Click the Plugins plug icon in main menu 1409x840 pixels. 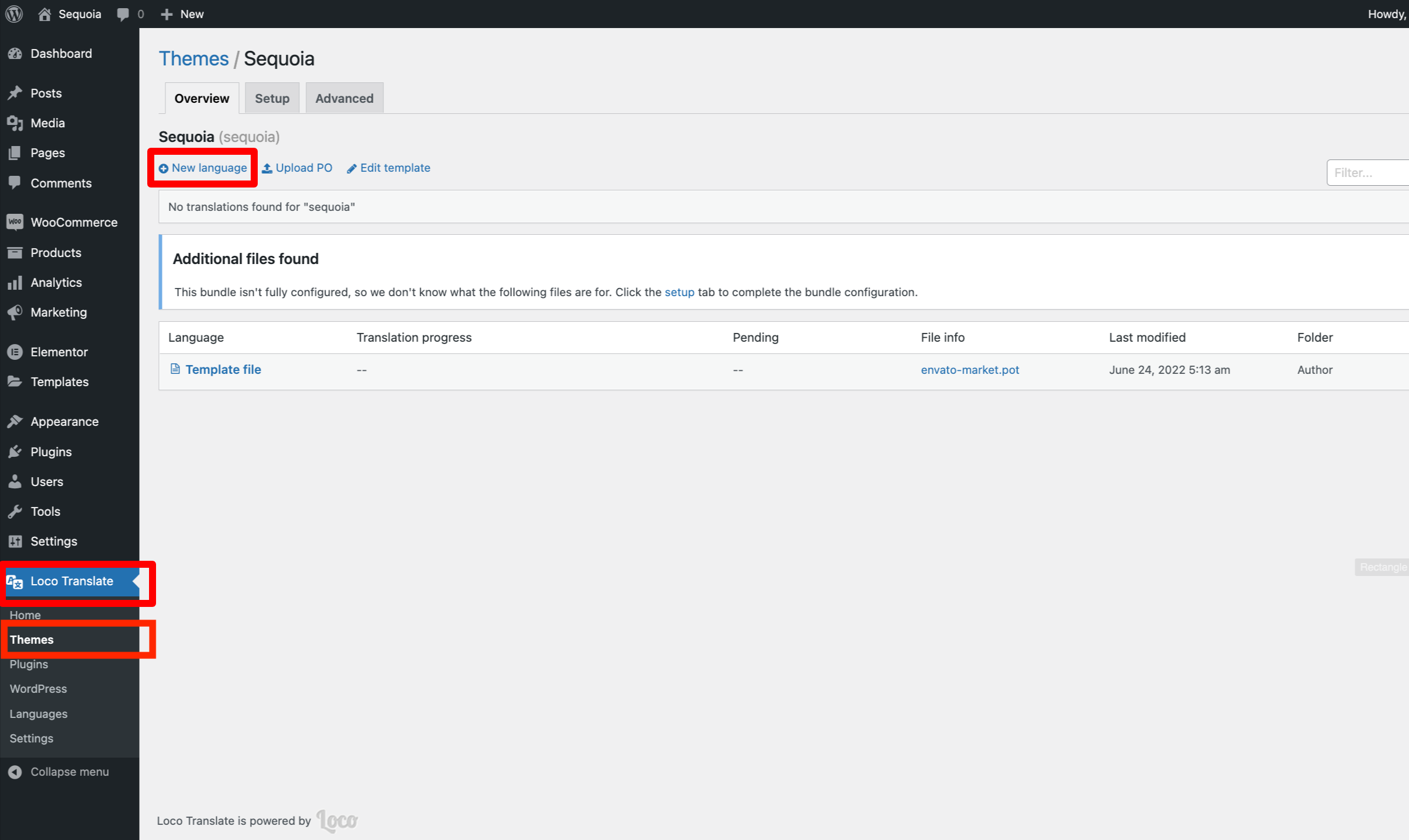click(x=15, y=452)
